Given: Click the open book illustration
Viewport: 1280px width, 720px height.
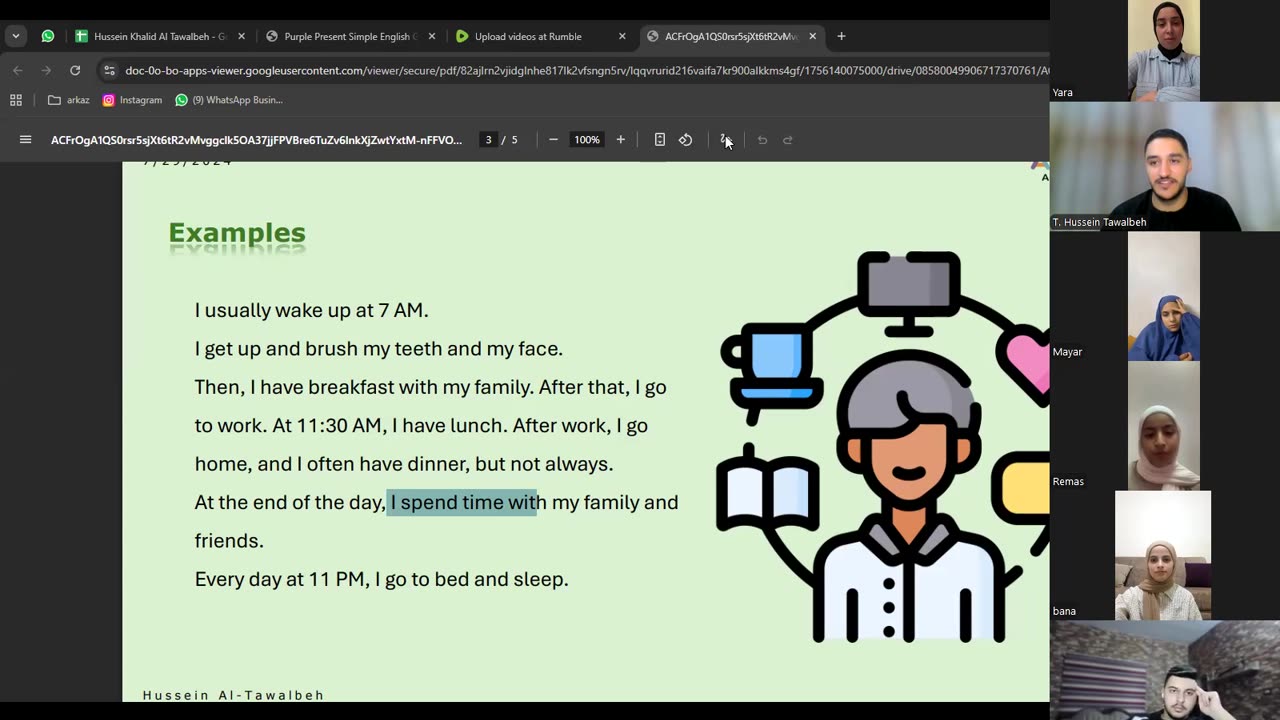Looking at the screenshot, I should coord(767,492).
